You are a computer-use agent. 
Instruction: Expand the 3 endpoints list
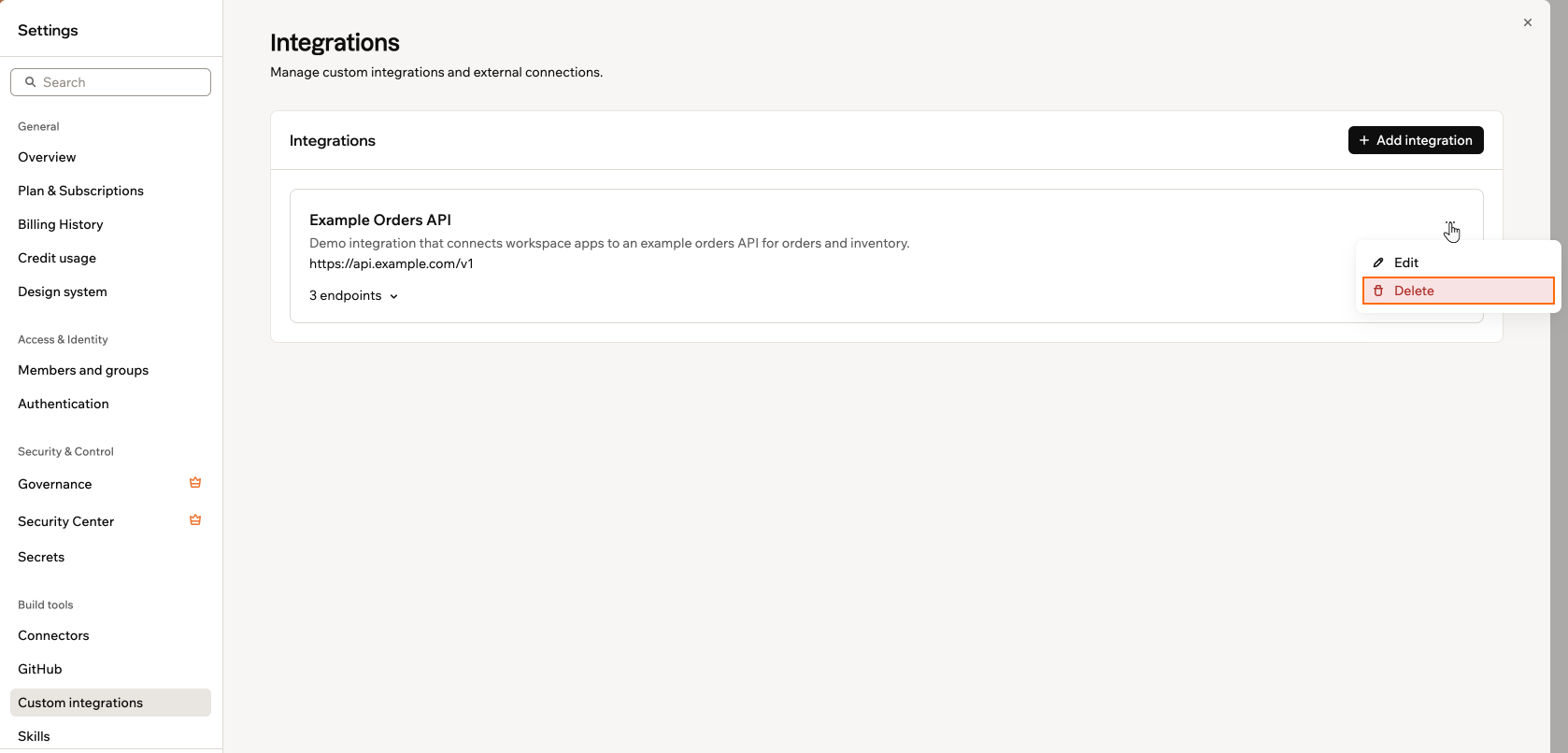[354, 295]
